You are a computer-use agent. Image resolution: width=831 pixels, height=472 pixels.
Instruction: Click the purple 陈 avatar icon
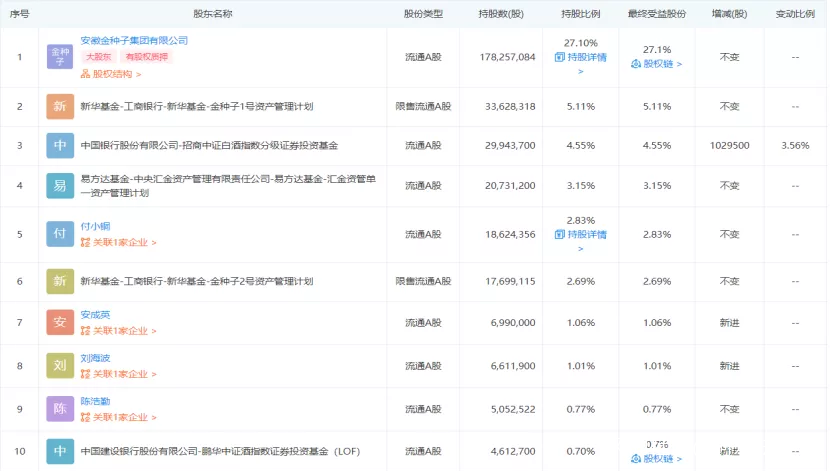[60, 409]
